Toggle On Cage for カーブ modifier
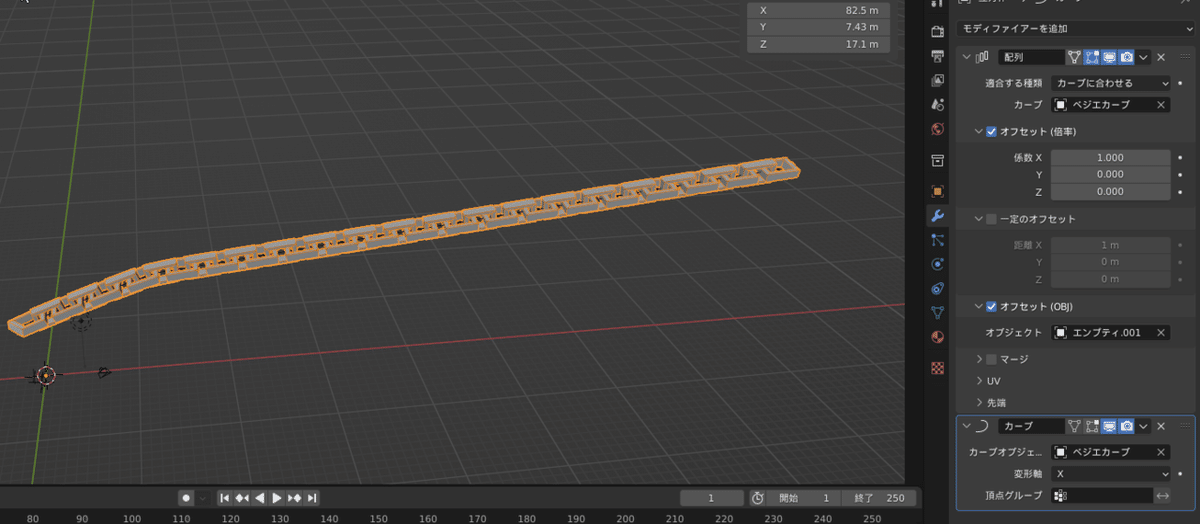 click(1074, 426)
